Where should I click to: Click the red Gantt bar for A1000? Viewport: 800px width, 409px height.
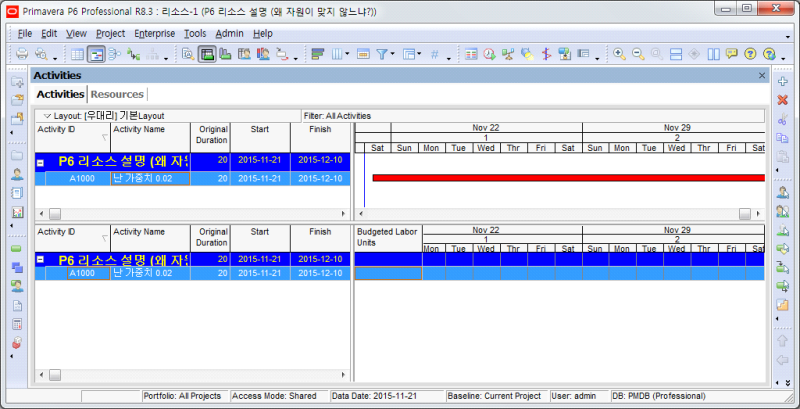coord(568,178)
